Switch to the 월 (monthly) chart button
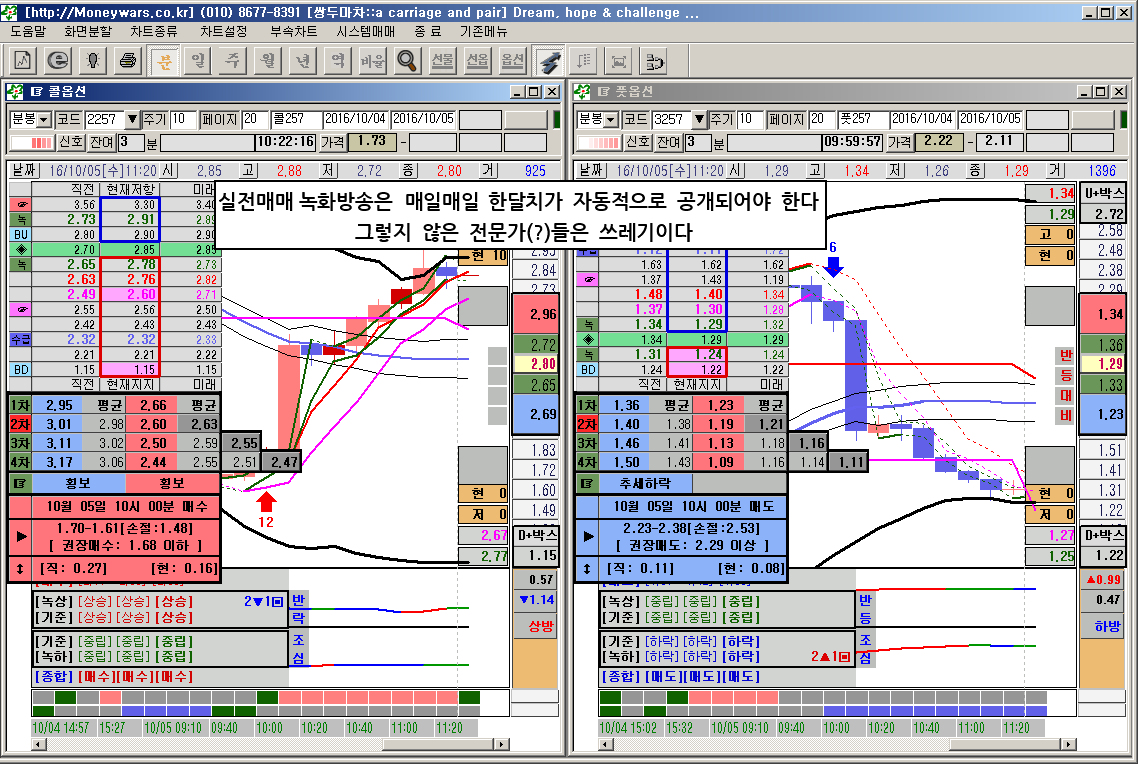Viewport: 1138px width, 764px height. point(268,61)
